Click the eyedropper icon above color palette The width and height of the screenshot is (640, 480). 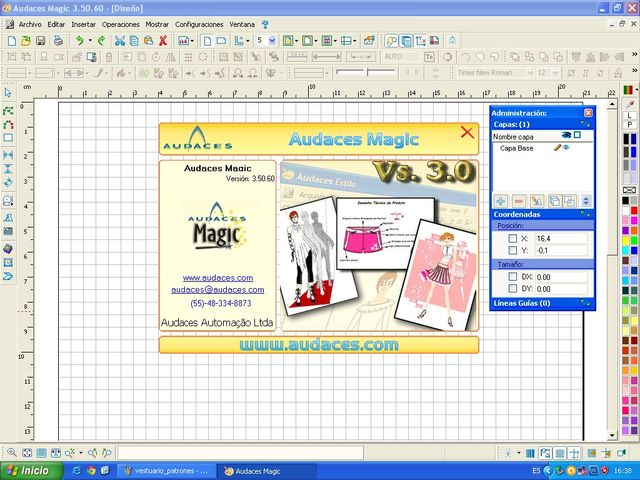click(x=630, y=105)
